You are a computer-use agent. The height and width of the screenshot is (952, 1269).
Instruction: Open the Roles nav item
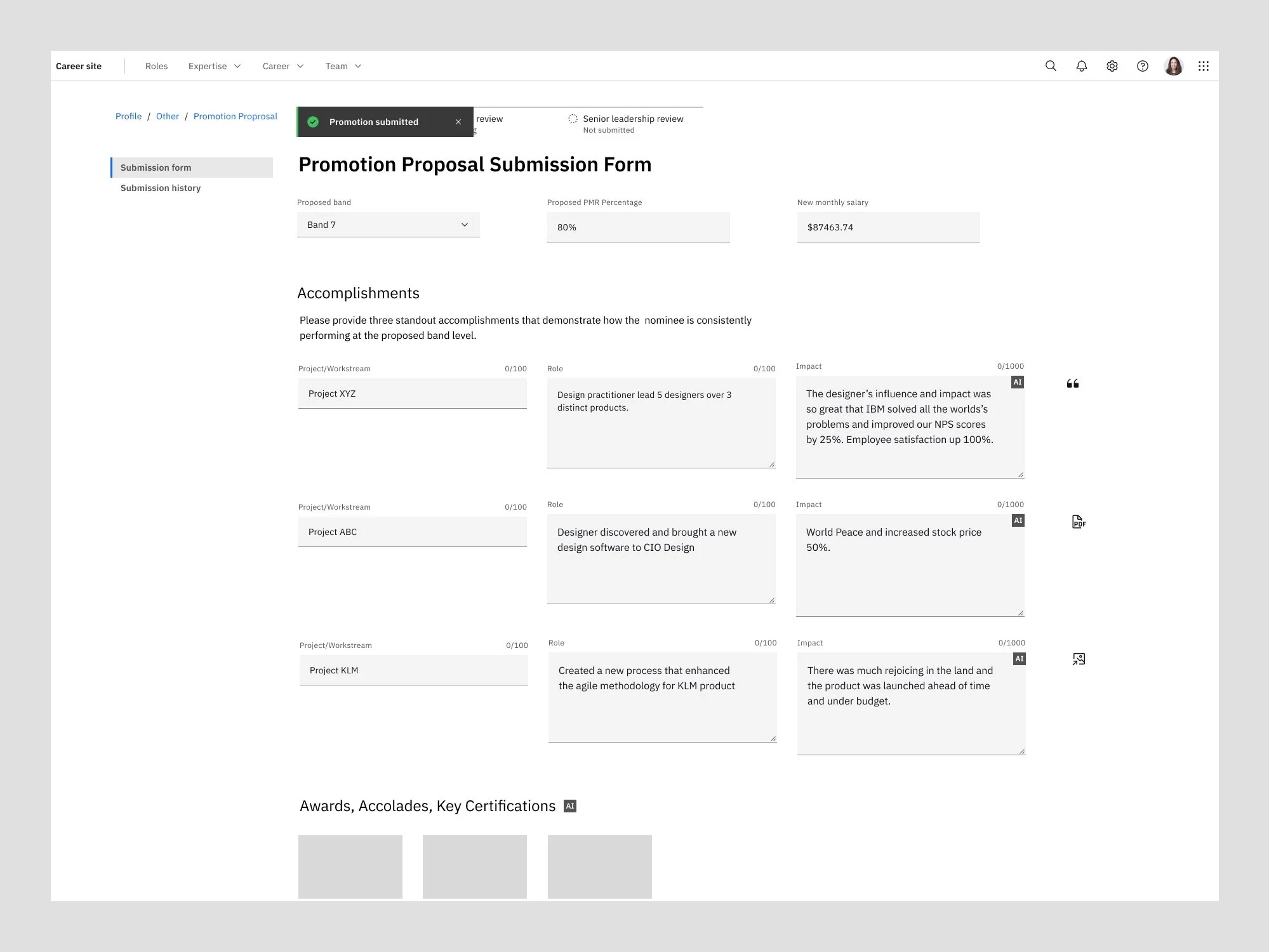pos(156,66)
